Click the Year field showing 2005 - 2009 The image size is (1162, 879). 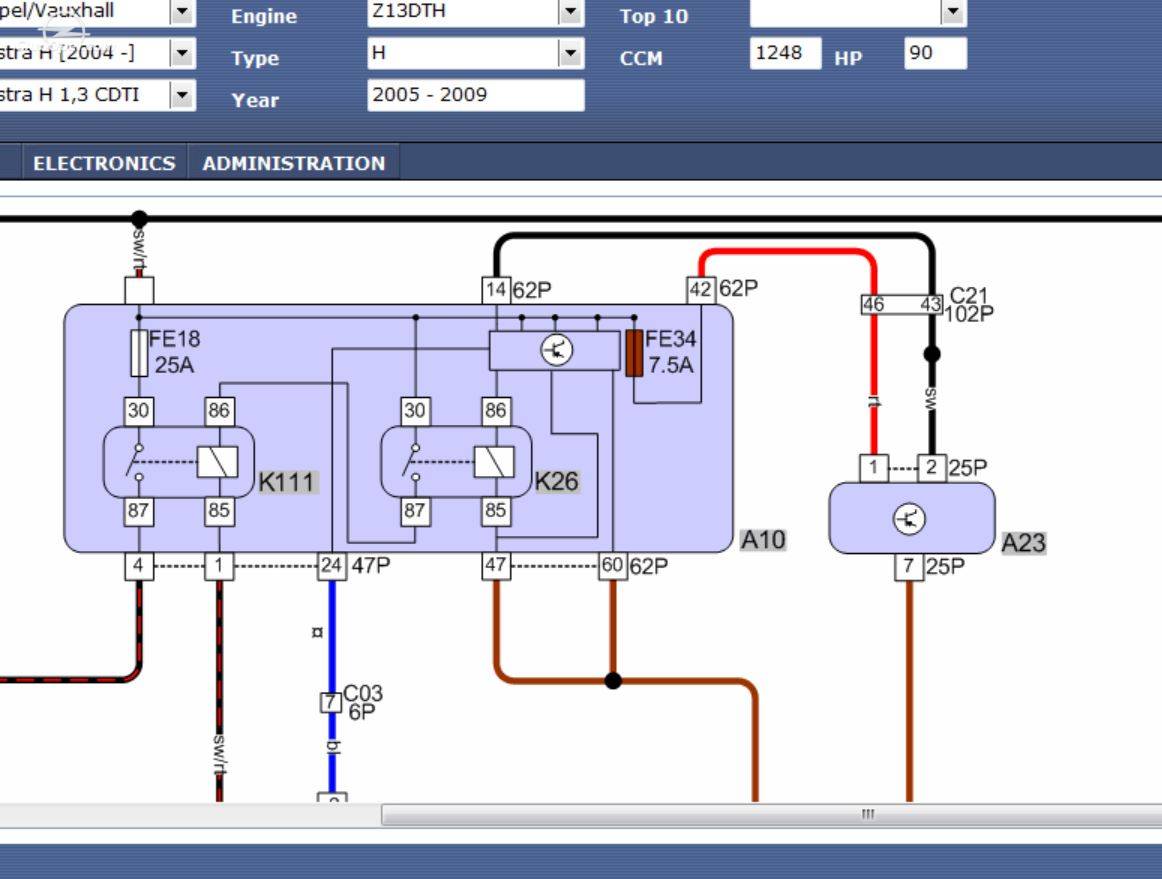click(x=476, y=96)
